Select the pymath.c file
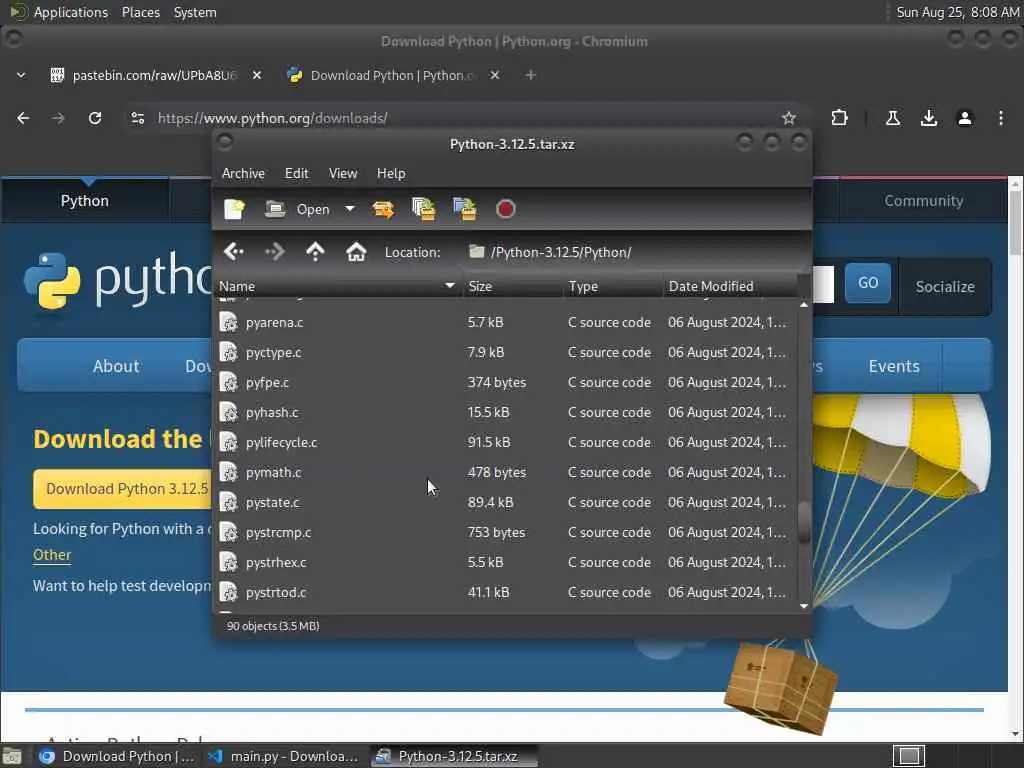This screenshot has height=768, width=1024. click(x=506, y=472)
